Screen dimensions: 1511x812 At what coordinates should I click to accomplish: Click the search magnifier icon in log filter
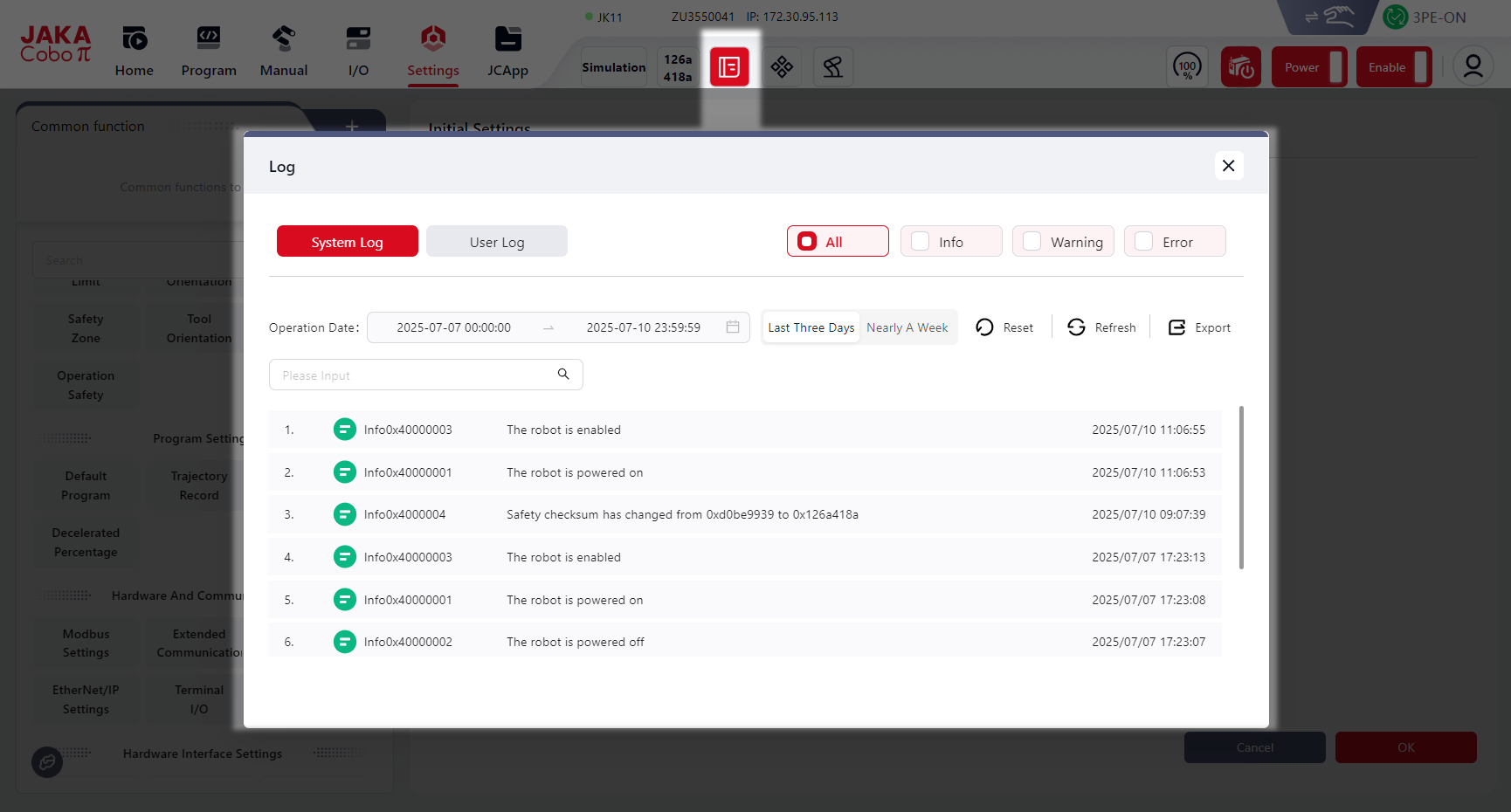pyautogui.click(x=563, y=375)
